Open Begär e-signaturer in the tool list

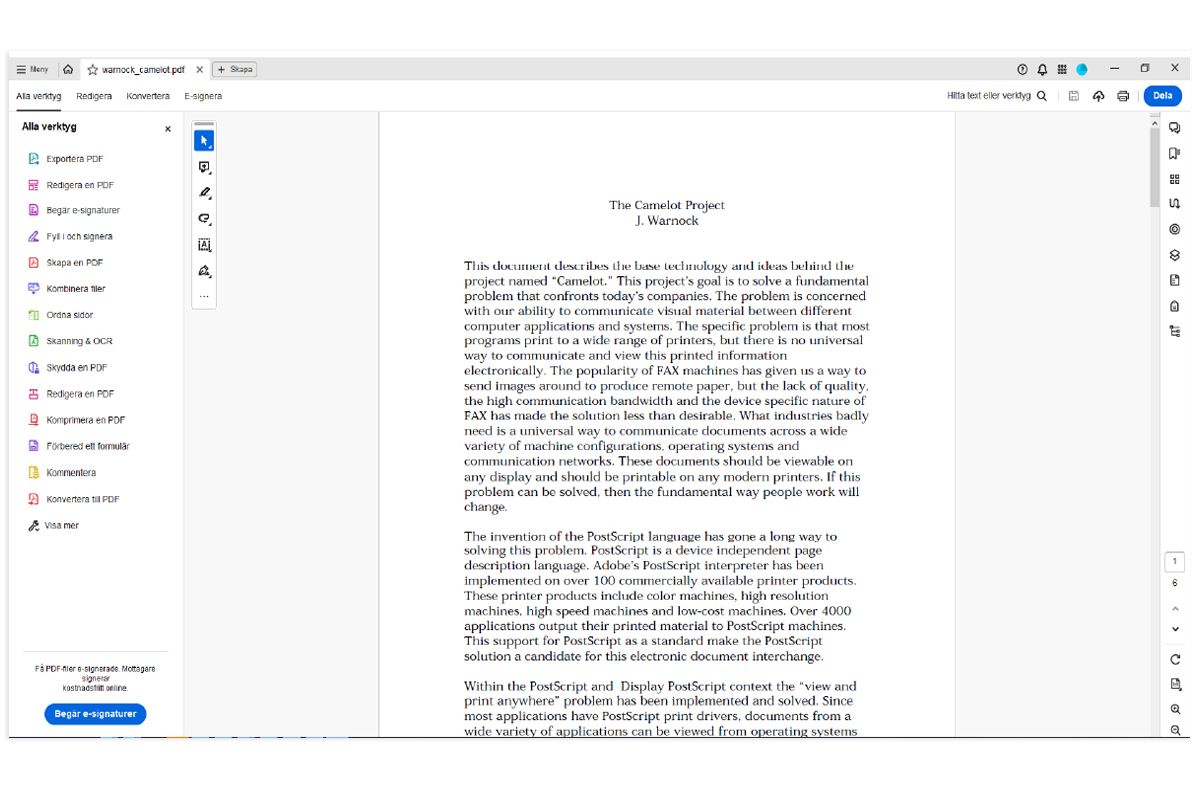coord(75,211)
